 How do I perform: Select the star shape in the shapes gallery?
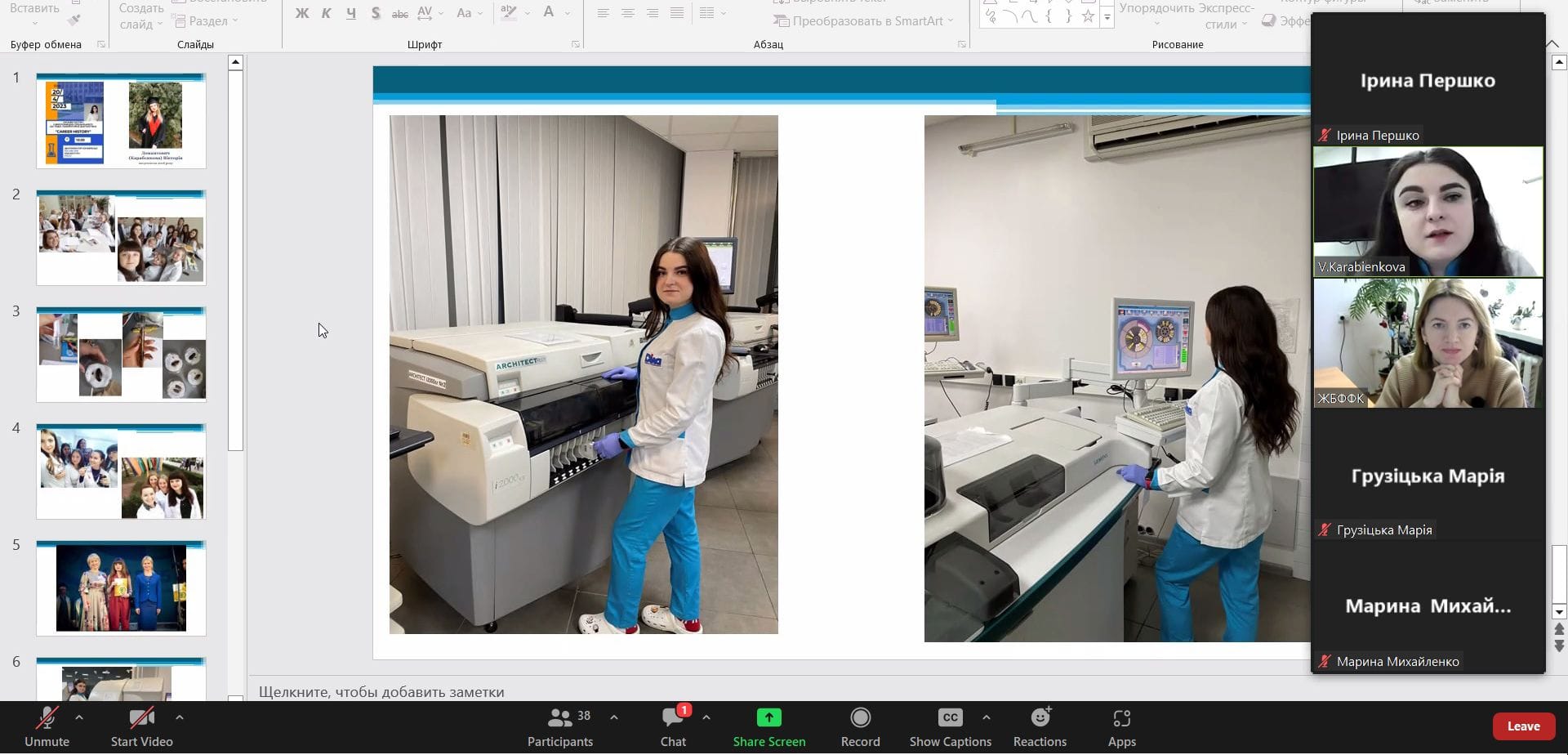point(1088,16)
